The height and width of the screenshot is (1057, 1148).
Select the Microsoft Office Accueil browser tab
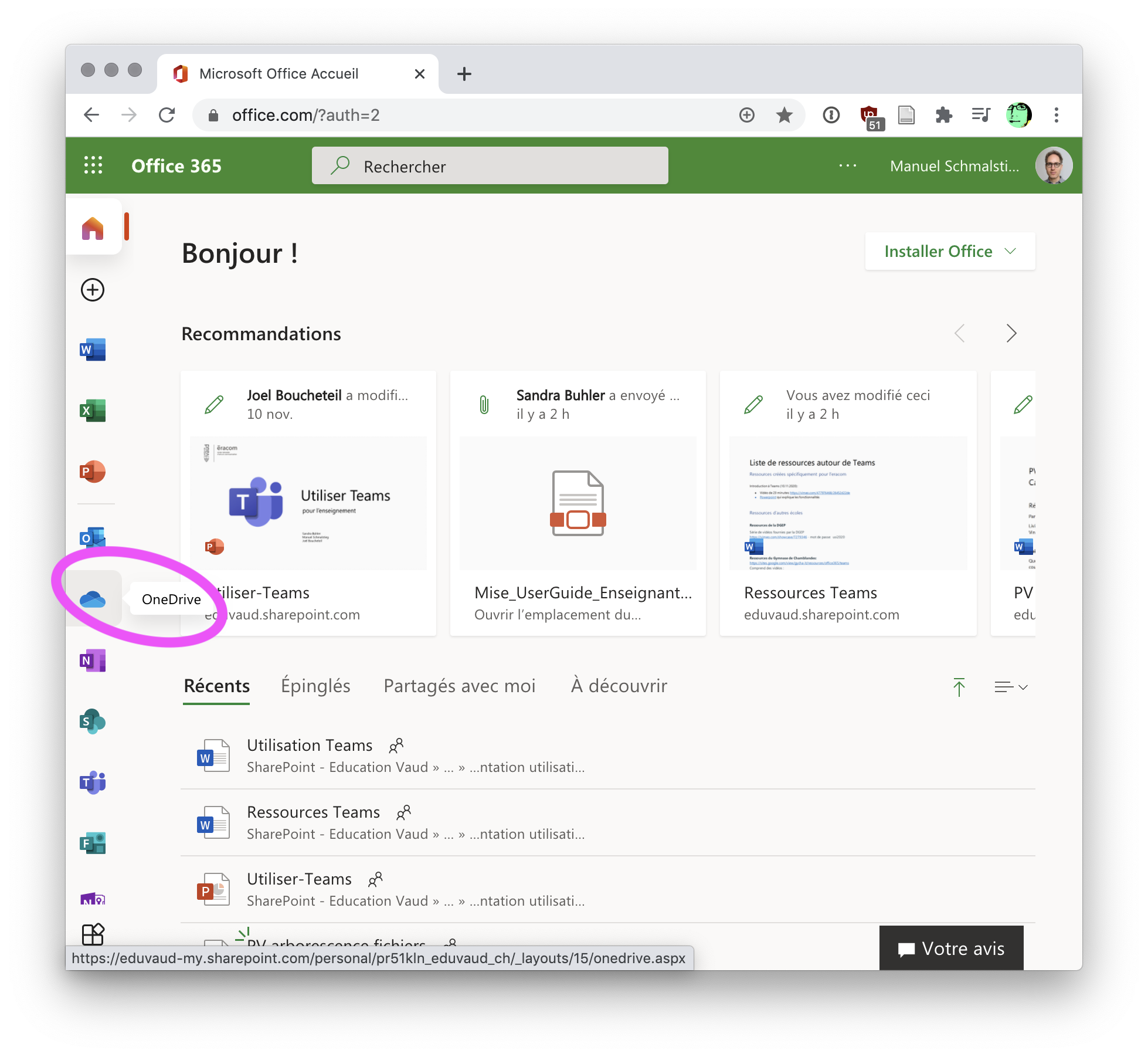click(x=298, y=74)
